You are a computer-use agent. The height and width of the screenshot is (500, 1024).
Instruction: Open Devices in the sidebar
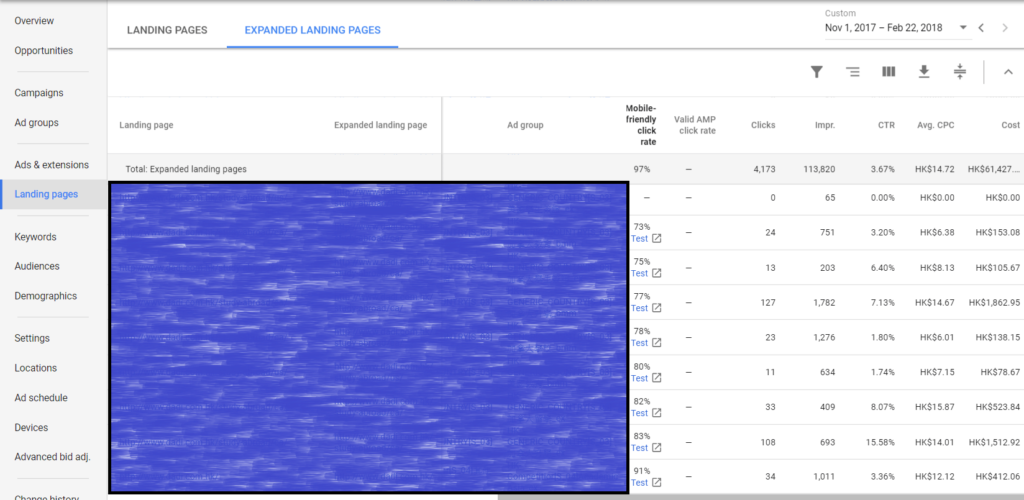tap(31, 428)
